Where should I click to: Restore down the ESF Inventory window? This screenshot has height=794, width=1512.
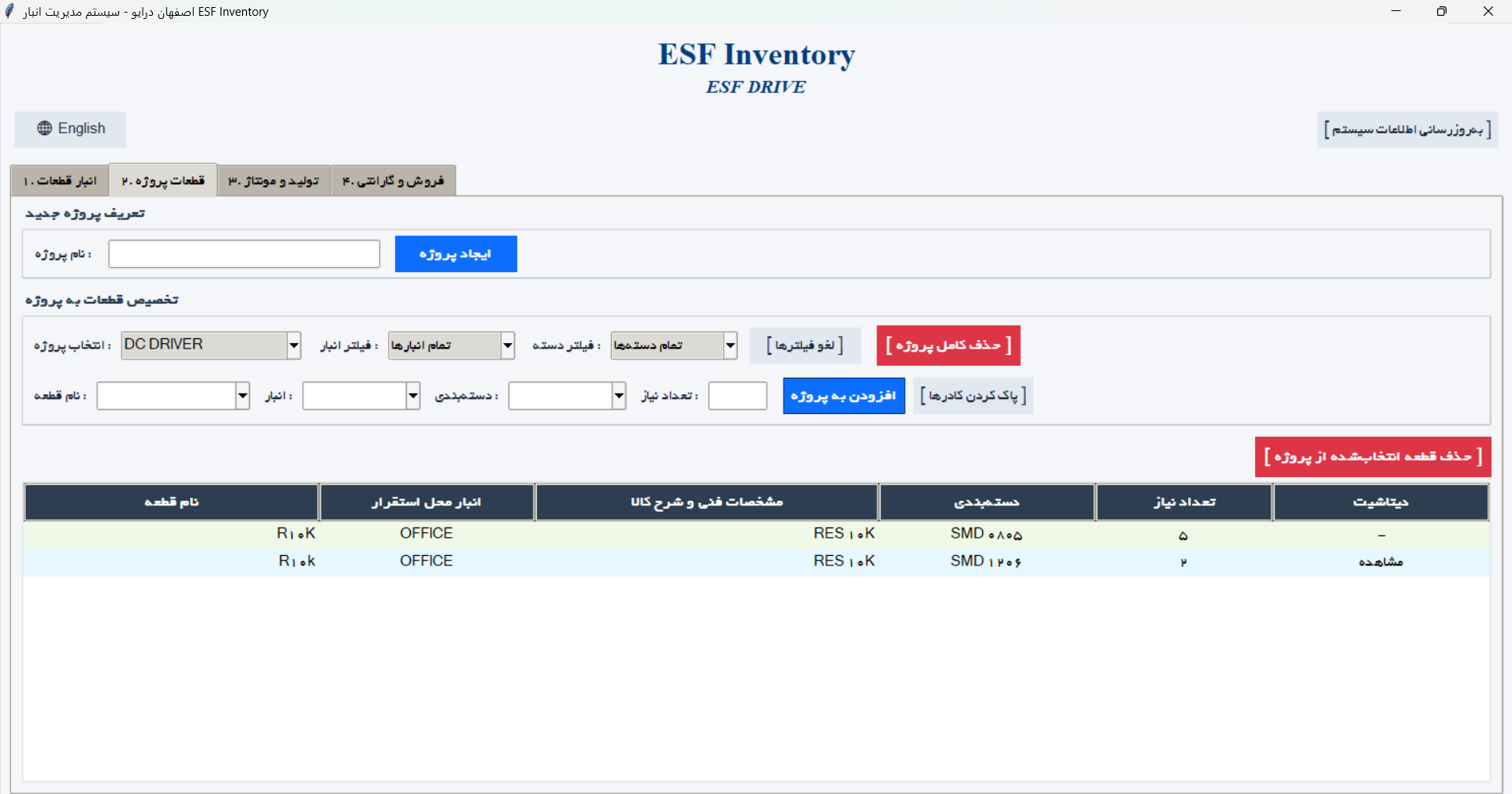pyautogui.click(x=1442, y=11)
